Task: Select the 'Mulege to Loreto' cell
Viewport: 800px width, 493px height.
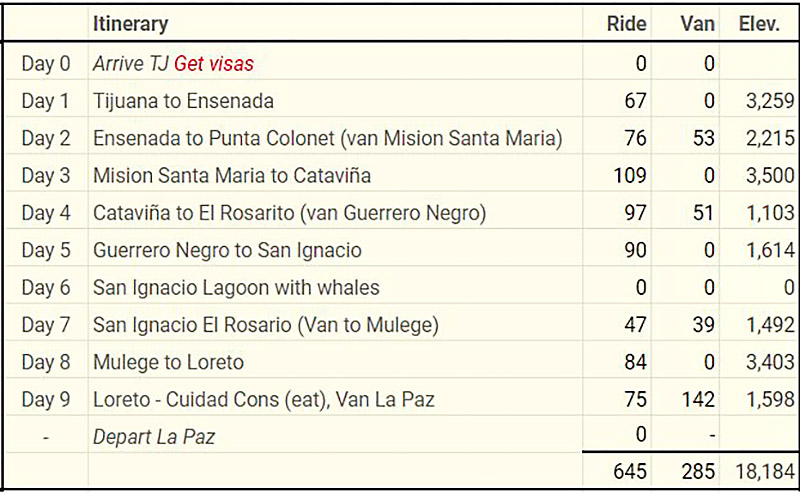Action: coord(168,361)
